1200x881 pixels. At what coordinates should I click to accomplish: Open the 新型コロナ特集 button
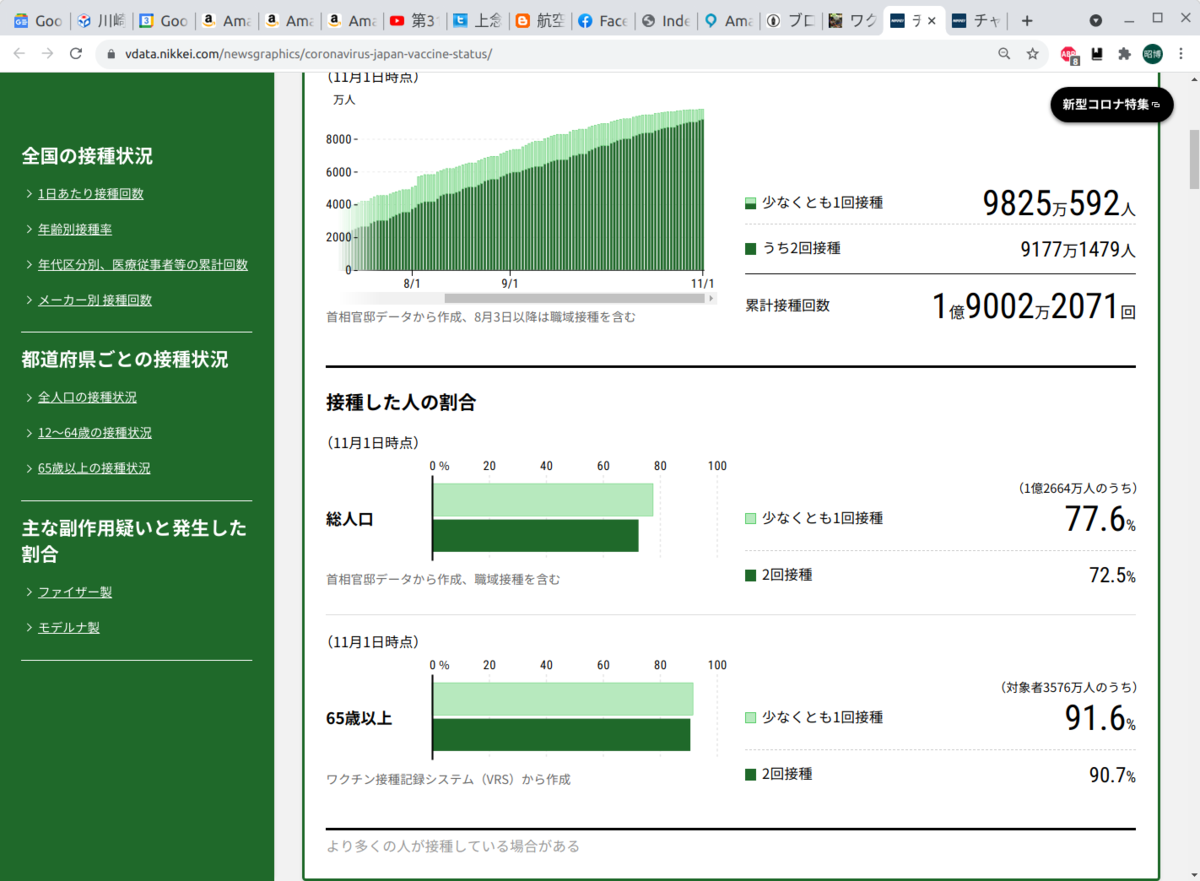1110,103
